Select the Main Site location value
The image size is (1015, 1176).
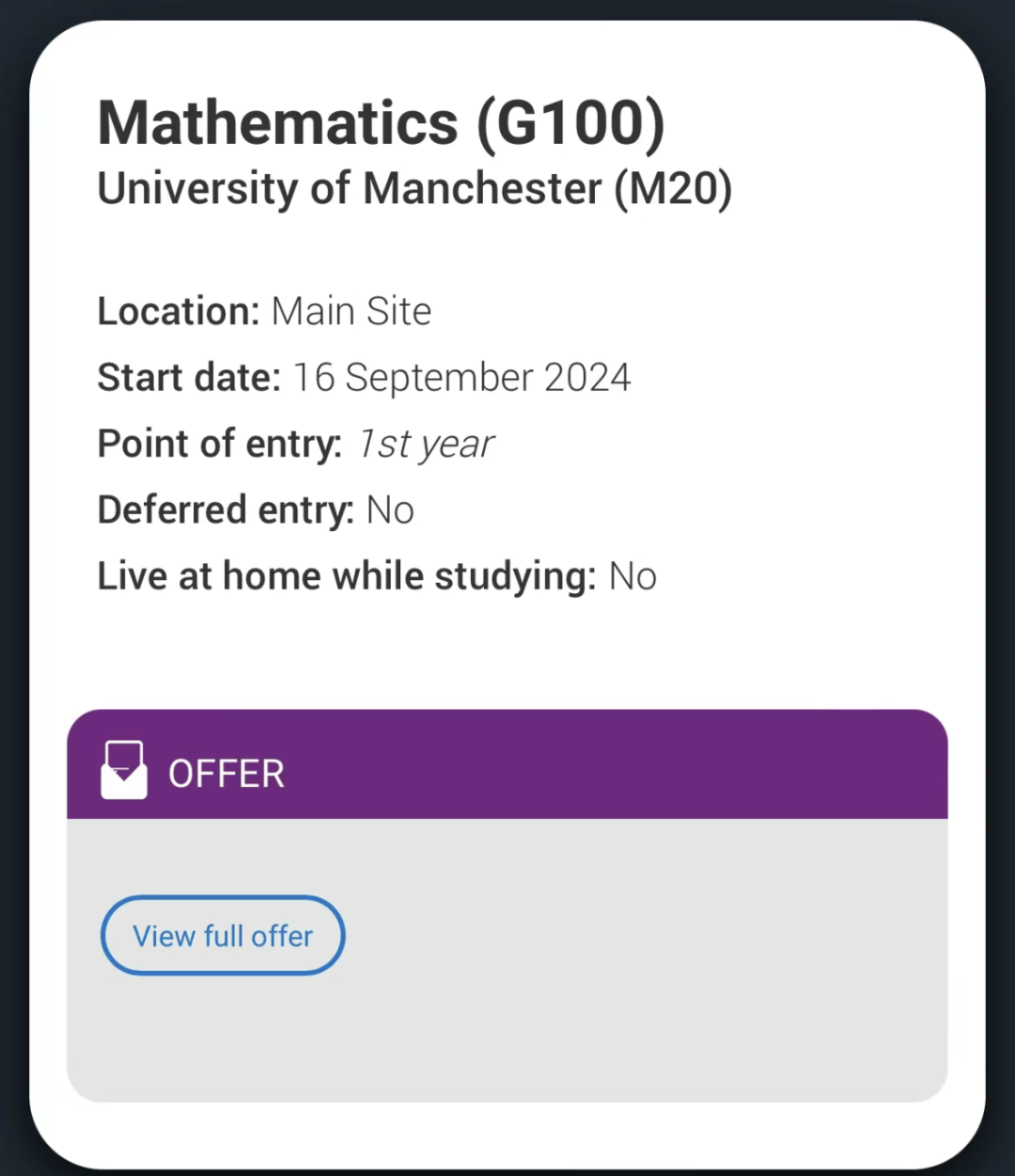(x=351, y=311)
